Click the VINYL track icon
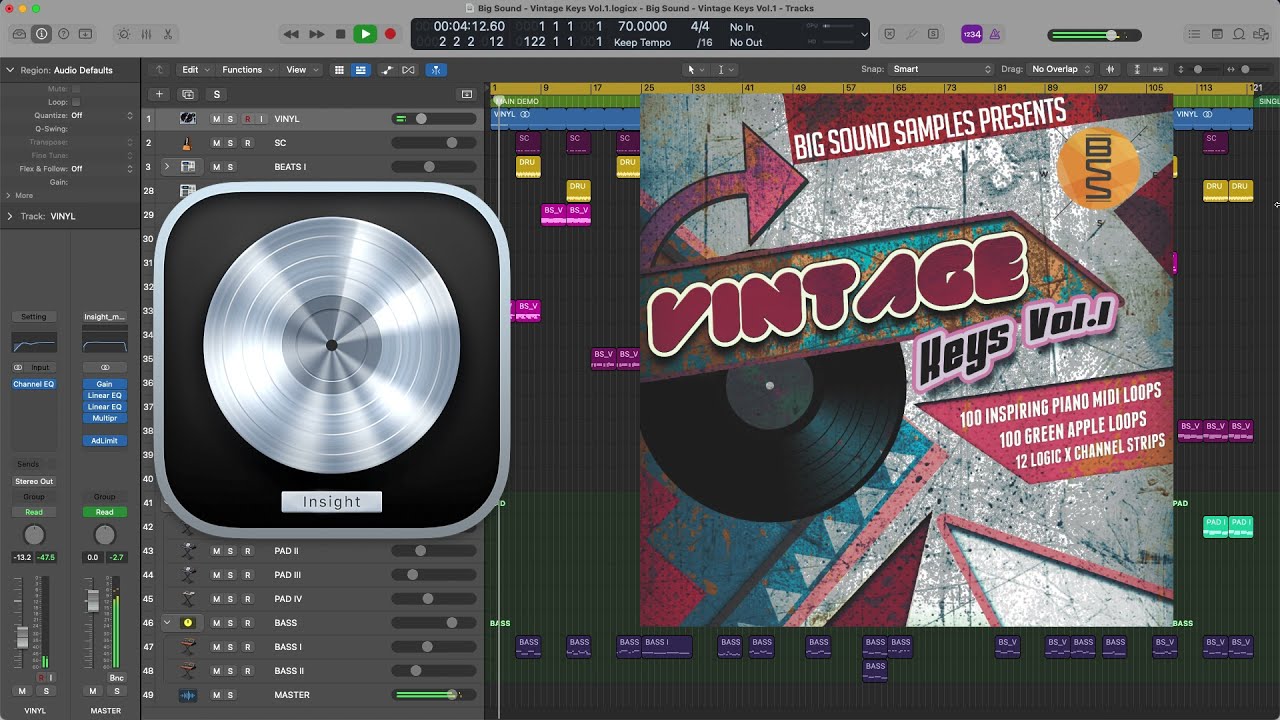Viewport: 1280px width, 720px height. click(x=187, y=119)
